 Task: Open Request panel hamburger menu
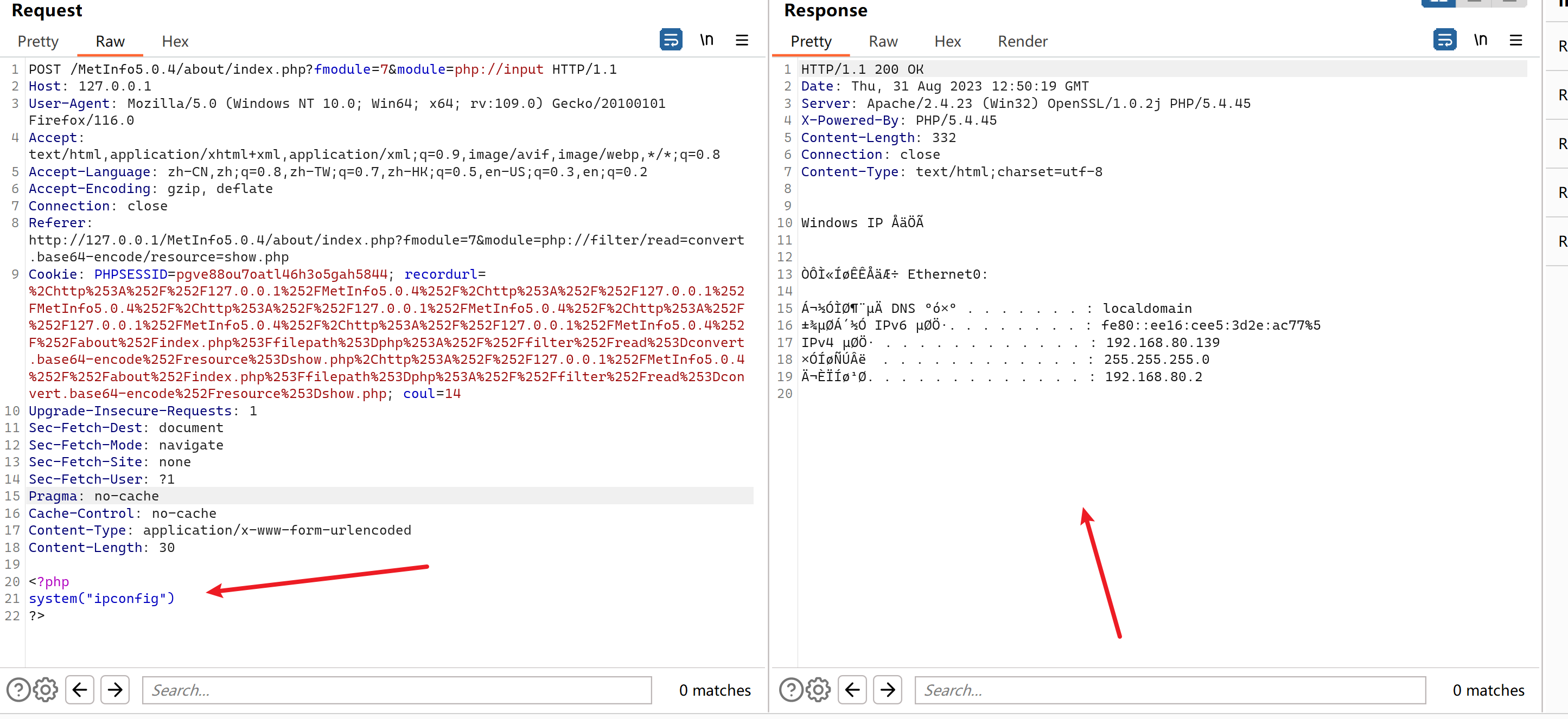point(741,40)
